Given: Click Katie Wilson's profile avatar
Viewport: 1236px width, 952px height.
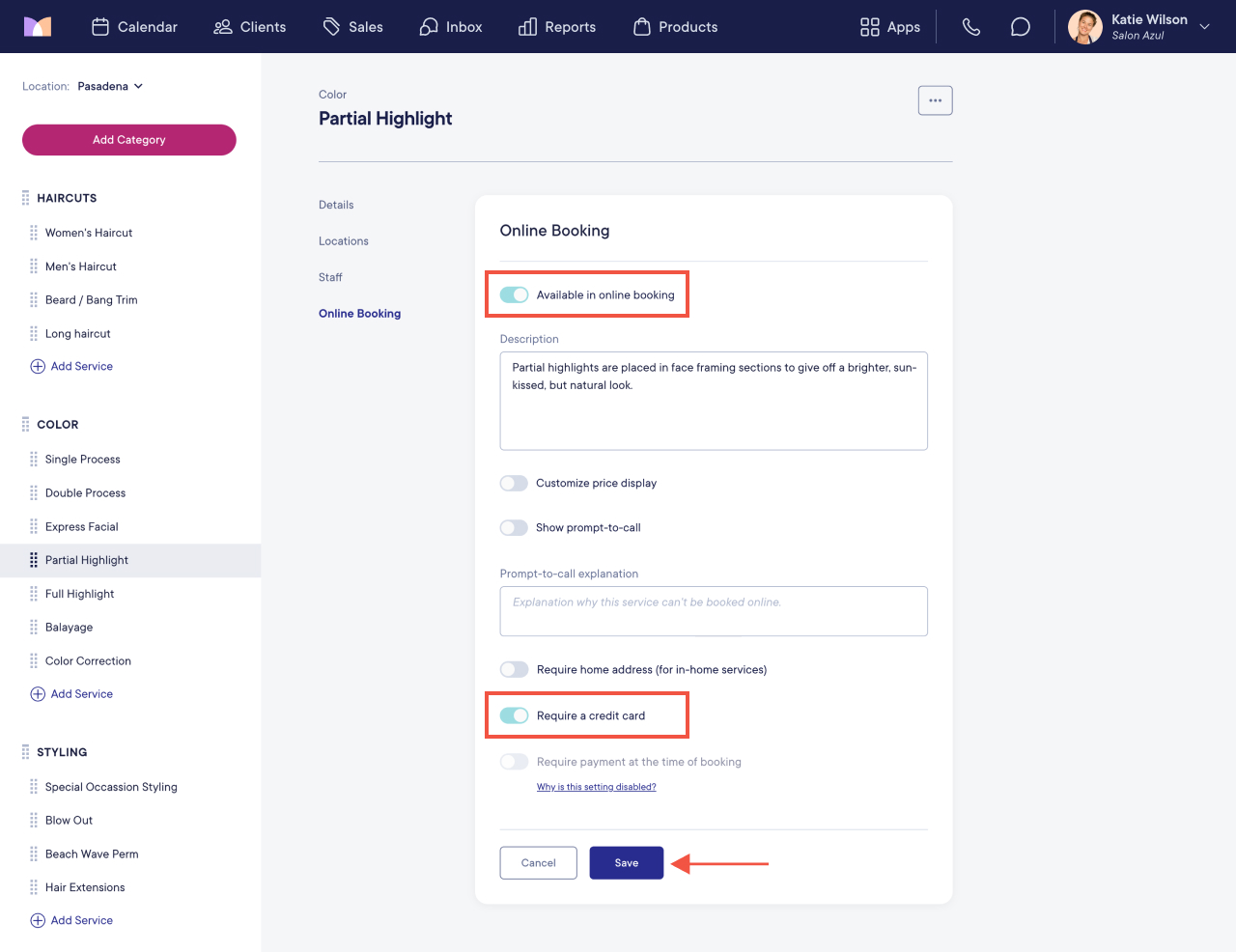Looking at the screenshot, I should (1085, 27).
